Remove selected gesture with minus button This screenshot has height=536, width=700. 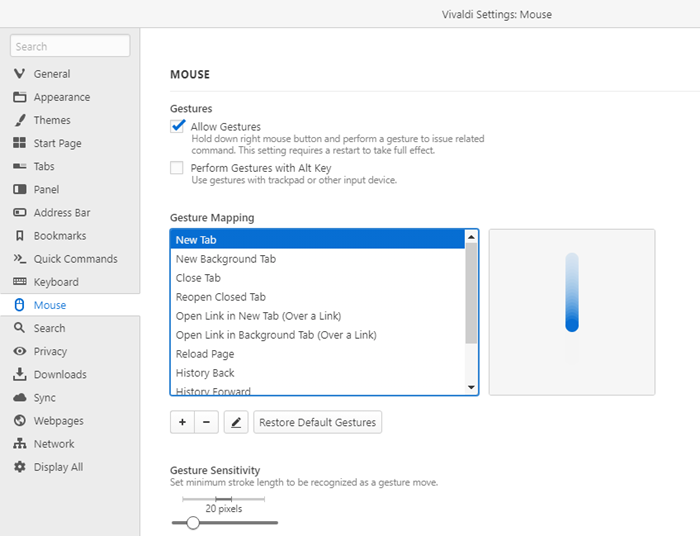206,422
